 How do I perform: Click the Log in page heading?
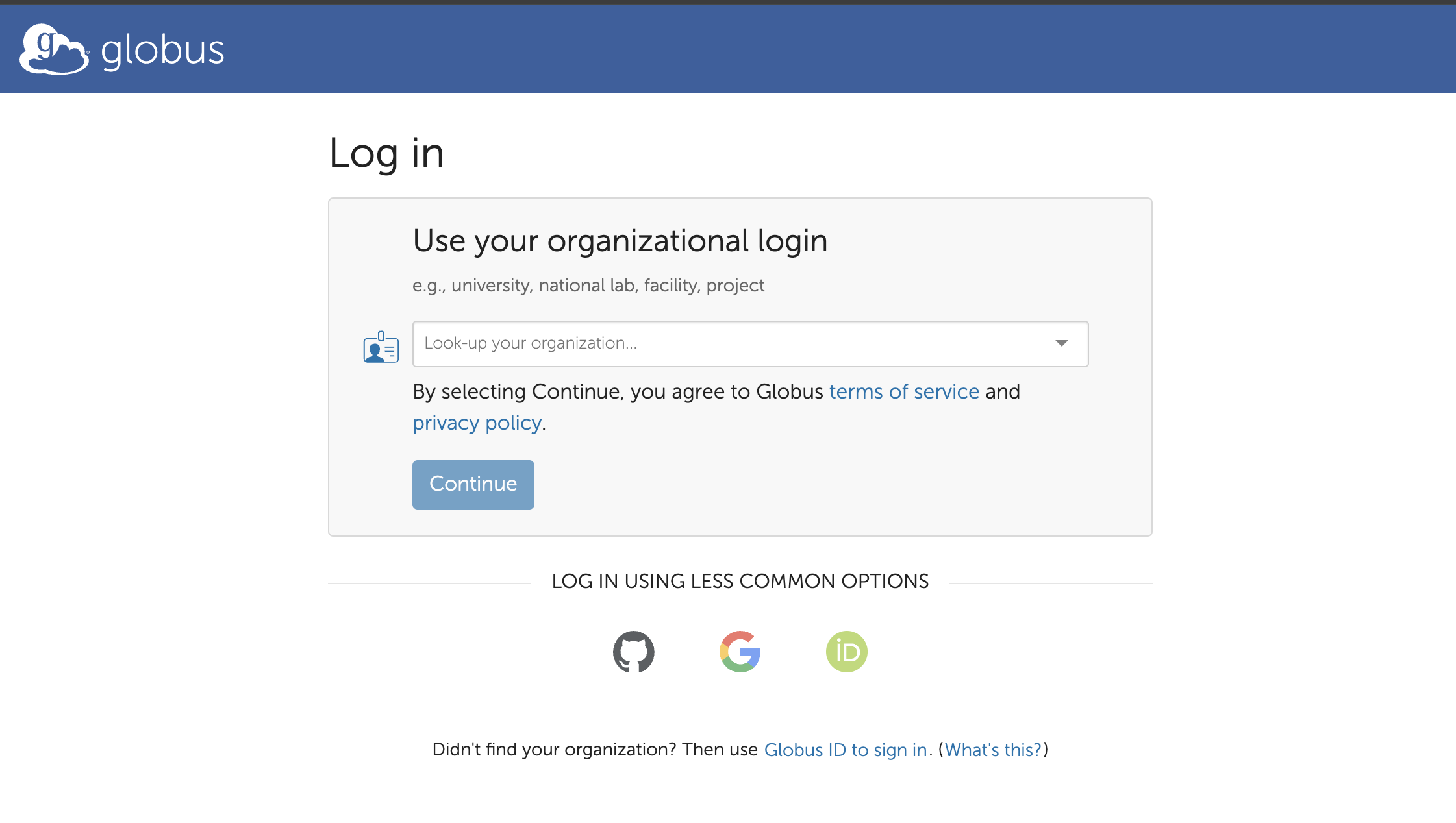click(386, 153)
